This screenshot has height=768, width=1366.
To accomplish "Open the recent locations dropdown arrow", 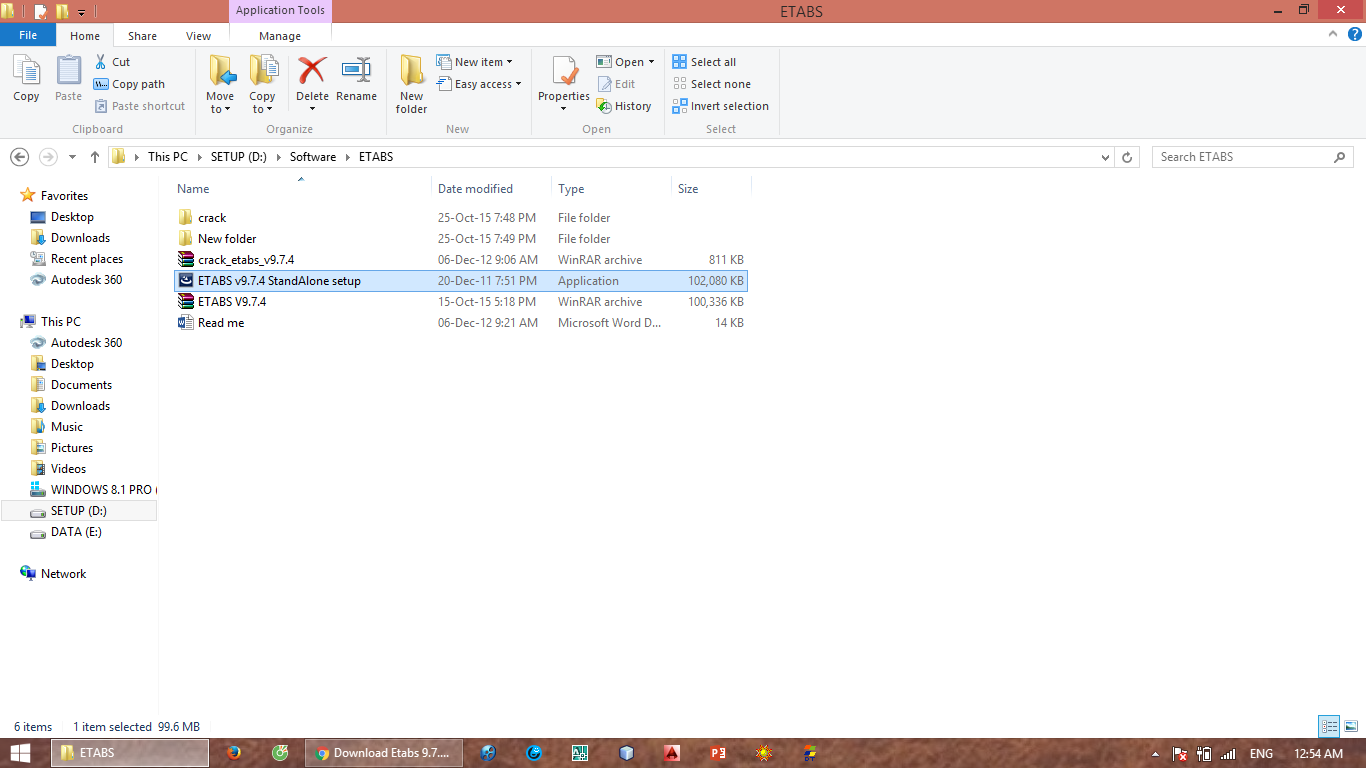I will pyautogui.click(x=72, y=157).
